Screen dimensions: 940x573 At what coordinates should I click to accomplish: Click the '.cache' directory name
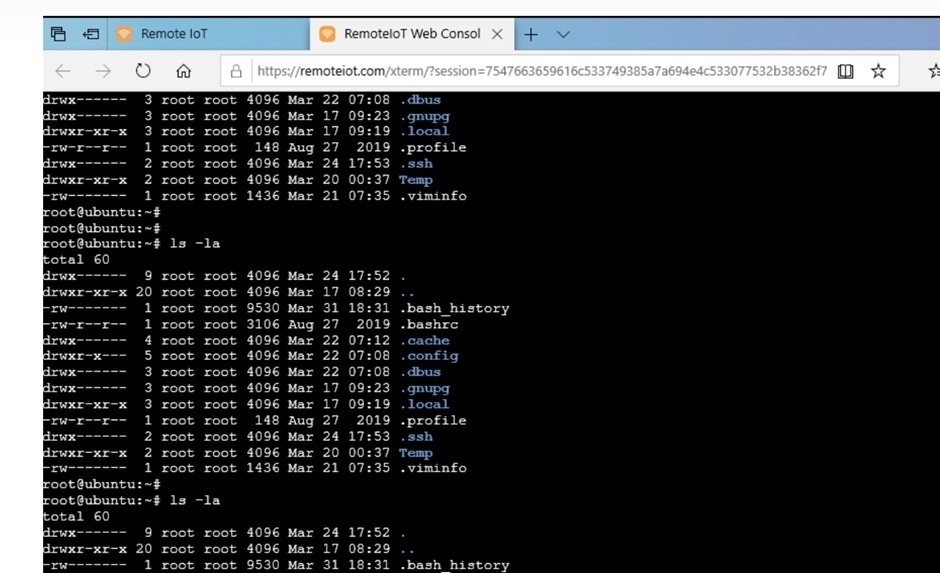pyautogui.click(x=424, y=340)
